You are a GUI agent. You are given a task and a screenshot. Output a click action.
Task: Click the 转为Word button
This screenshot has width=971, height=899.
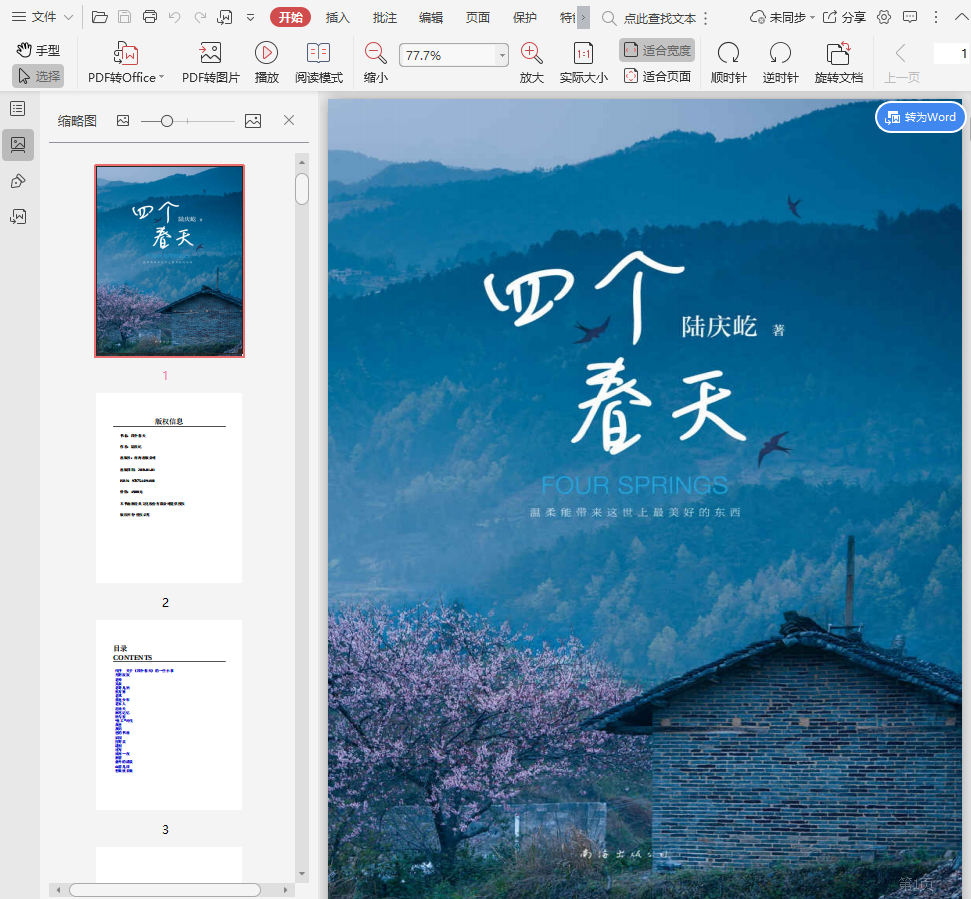[920, 117]
